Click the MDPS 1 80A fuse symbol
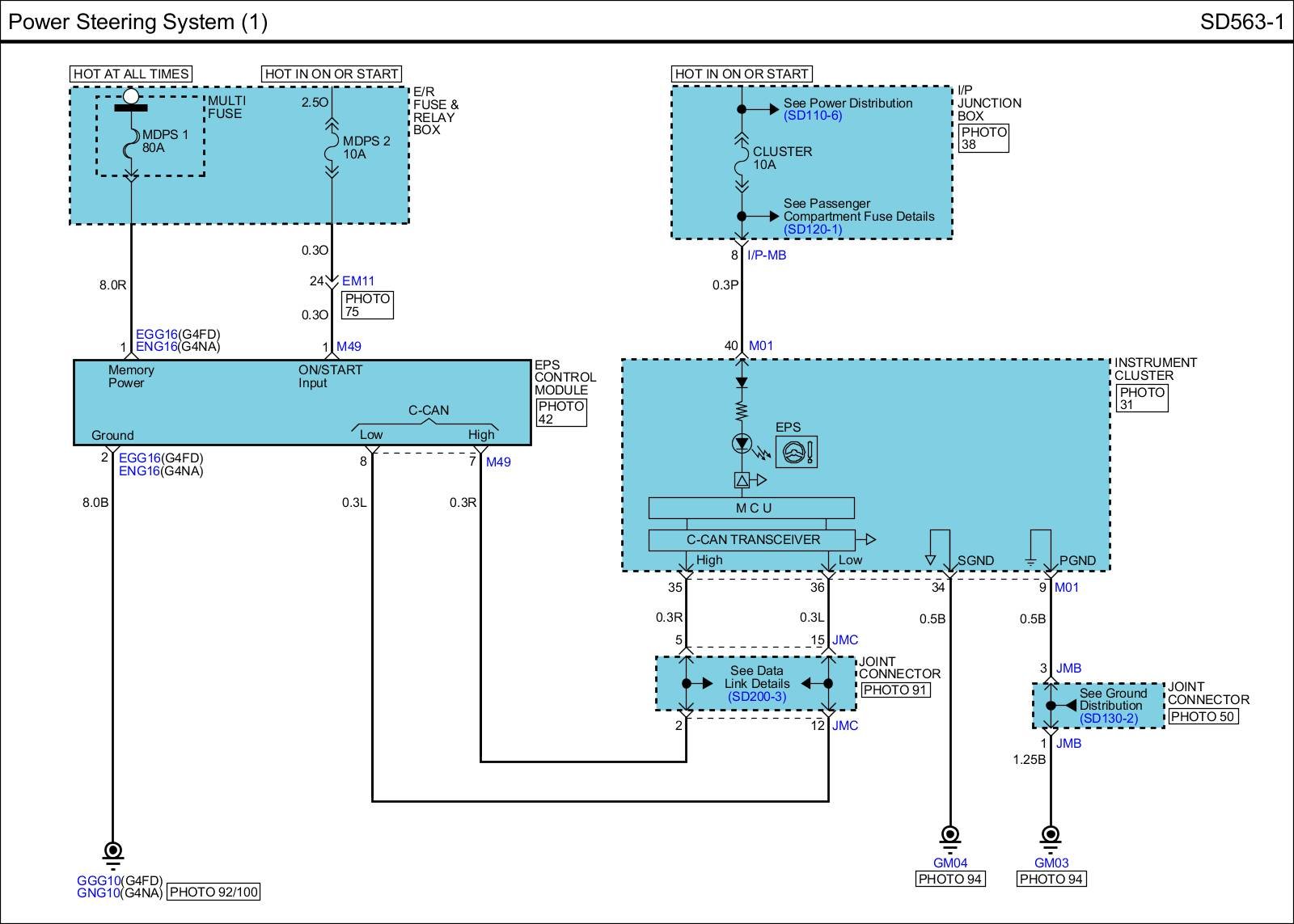 [131, 149]
